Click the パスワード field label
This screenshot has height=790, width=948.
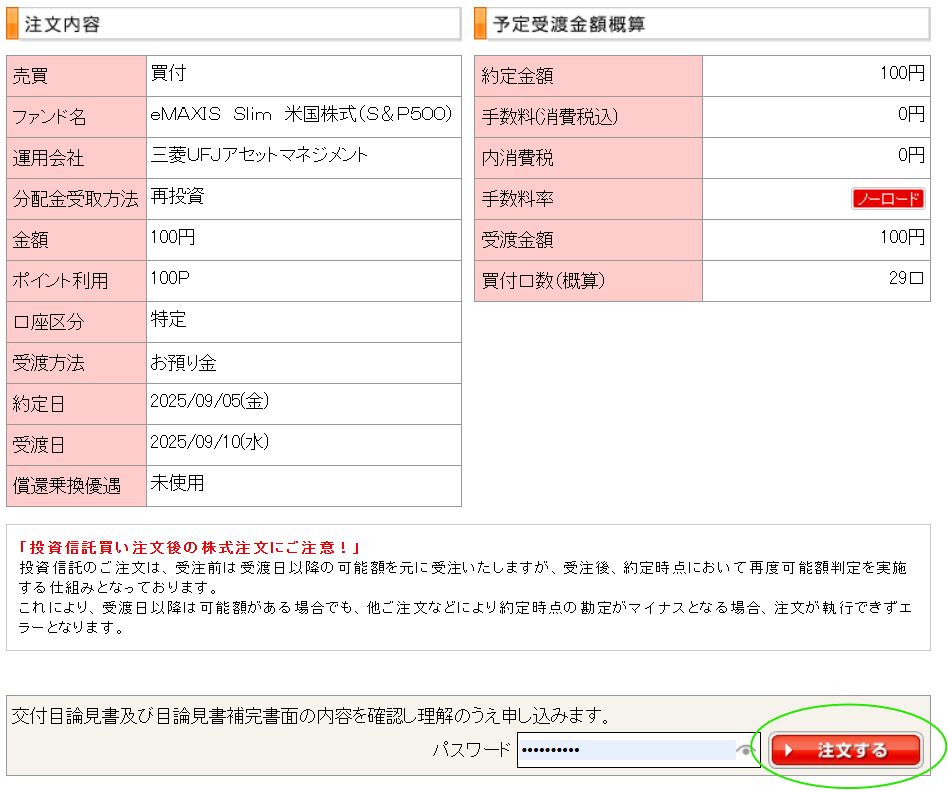click(x=472, y=750)
